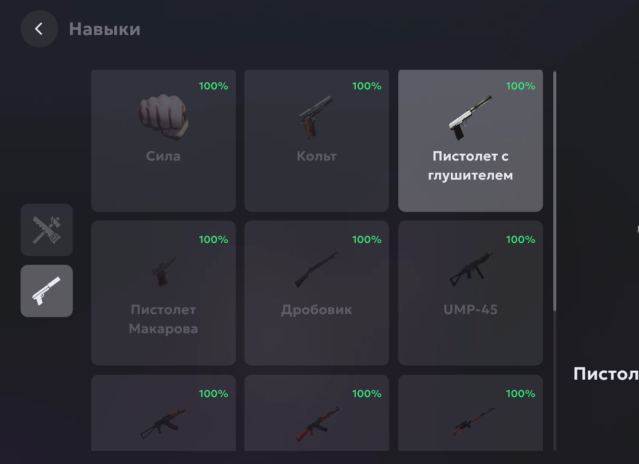This screenshot has height=464, width=639.
Task: Choose the Кольт pistol icon
Action: (316, 117)
